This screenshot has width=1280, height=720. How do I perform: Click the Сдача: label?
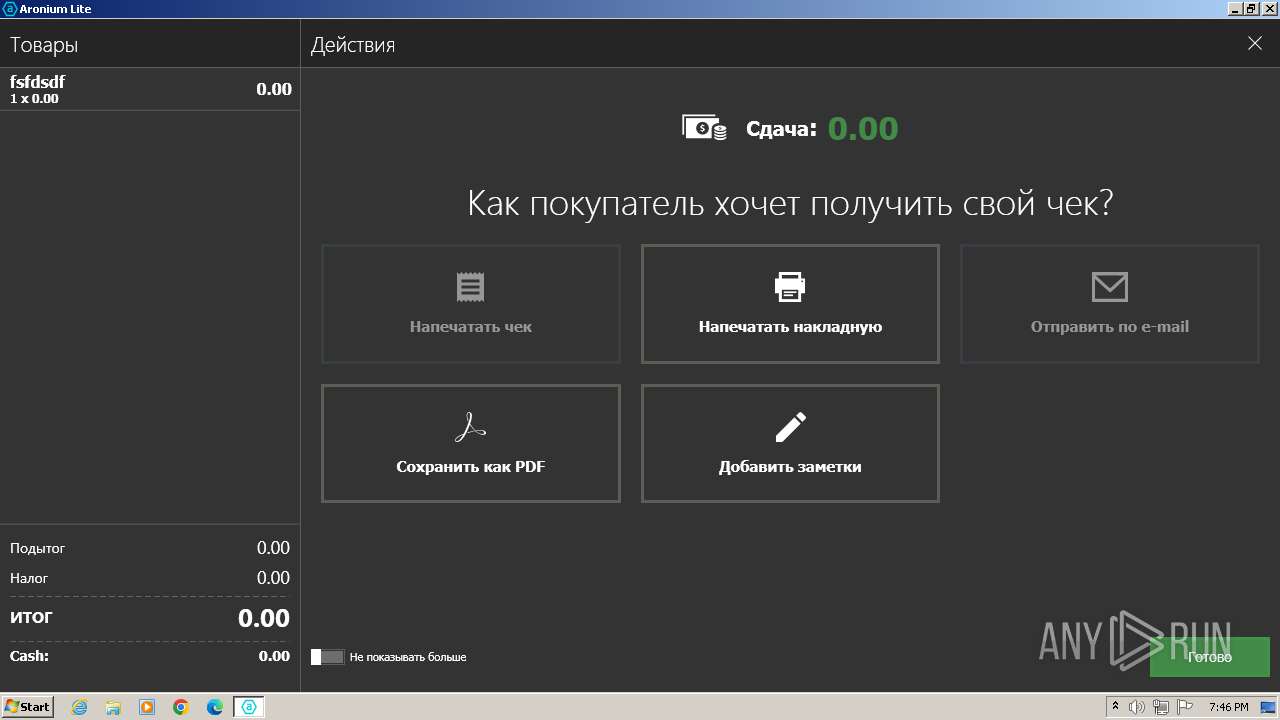[x=781, y=129]
